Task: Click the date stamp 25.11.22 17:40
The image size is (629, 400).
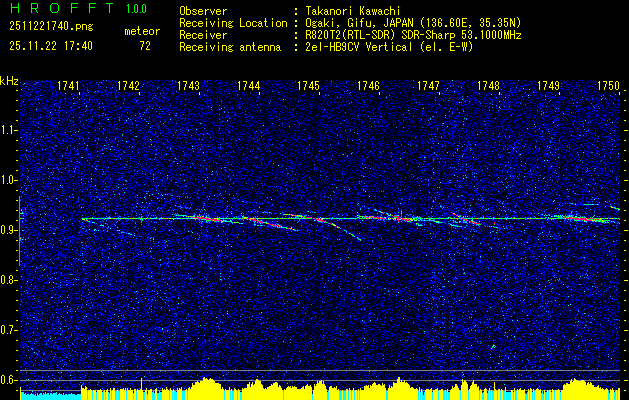Action: coord(51,46)
